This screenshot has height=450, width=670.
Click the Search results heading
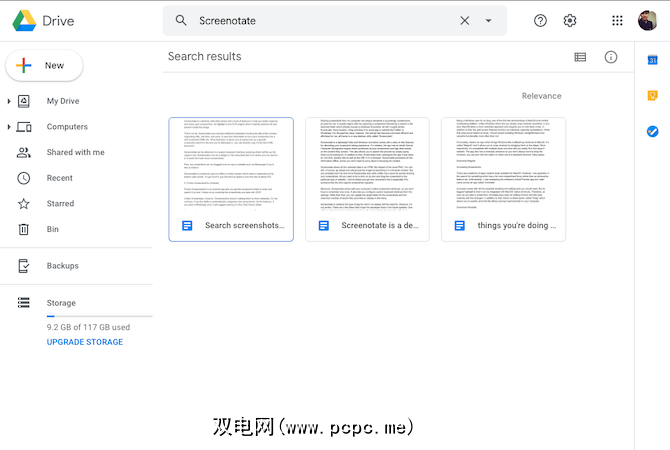(204, 56)
